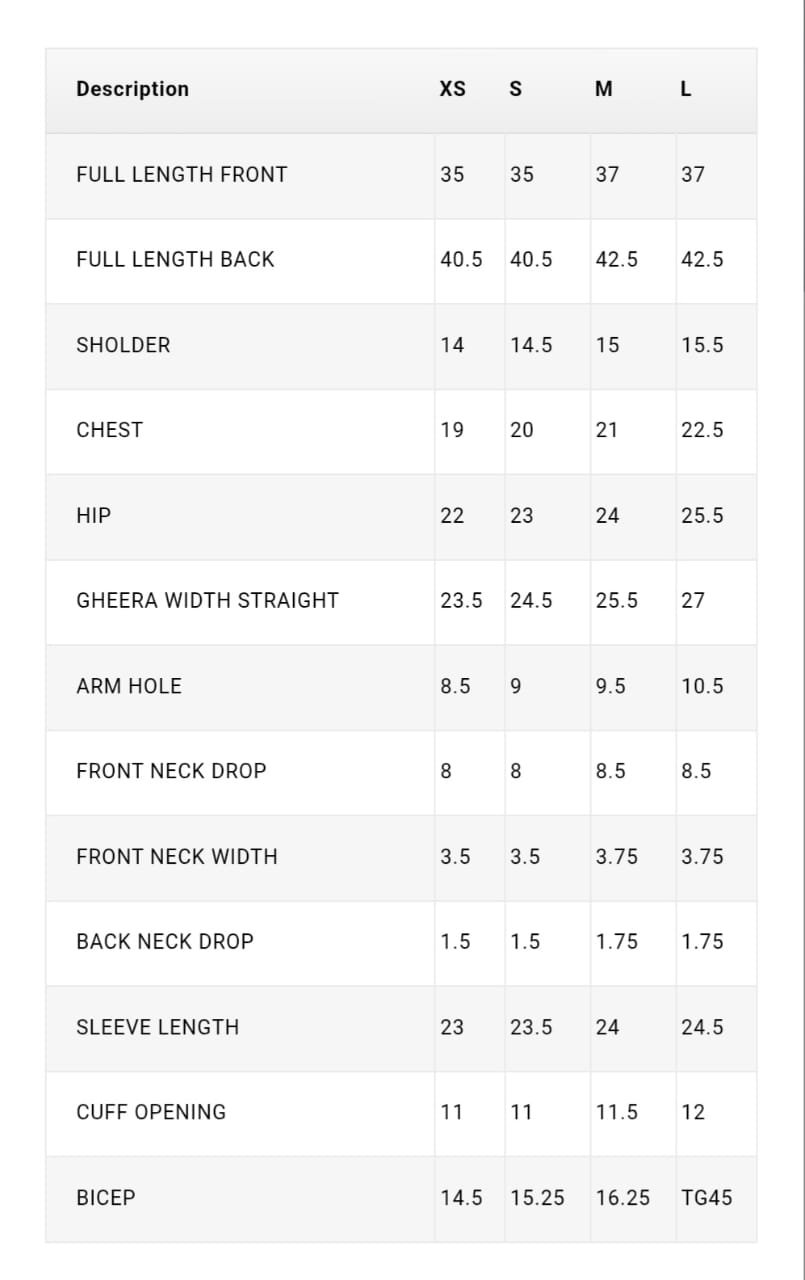Click the GHEERA WIDTH STRAIGHT label
The height and width of the screenshot is (1280, 805).
tap(208, 601)
